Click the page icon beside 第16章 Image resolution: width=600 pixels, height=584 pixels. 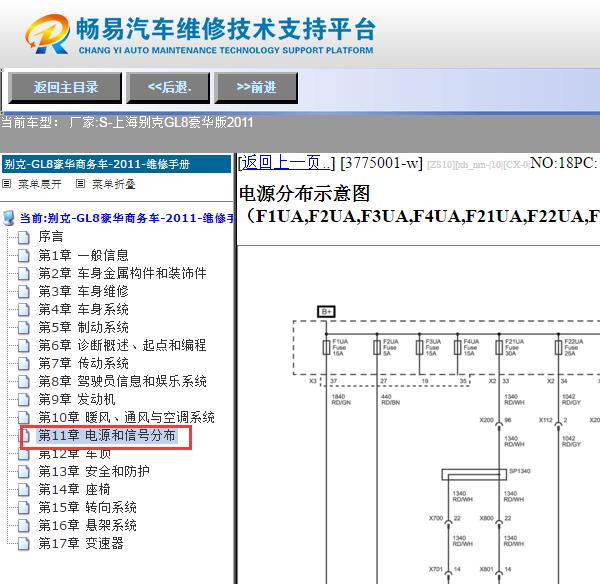point(24,525)
